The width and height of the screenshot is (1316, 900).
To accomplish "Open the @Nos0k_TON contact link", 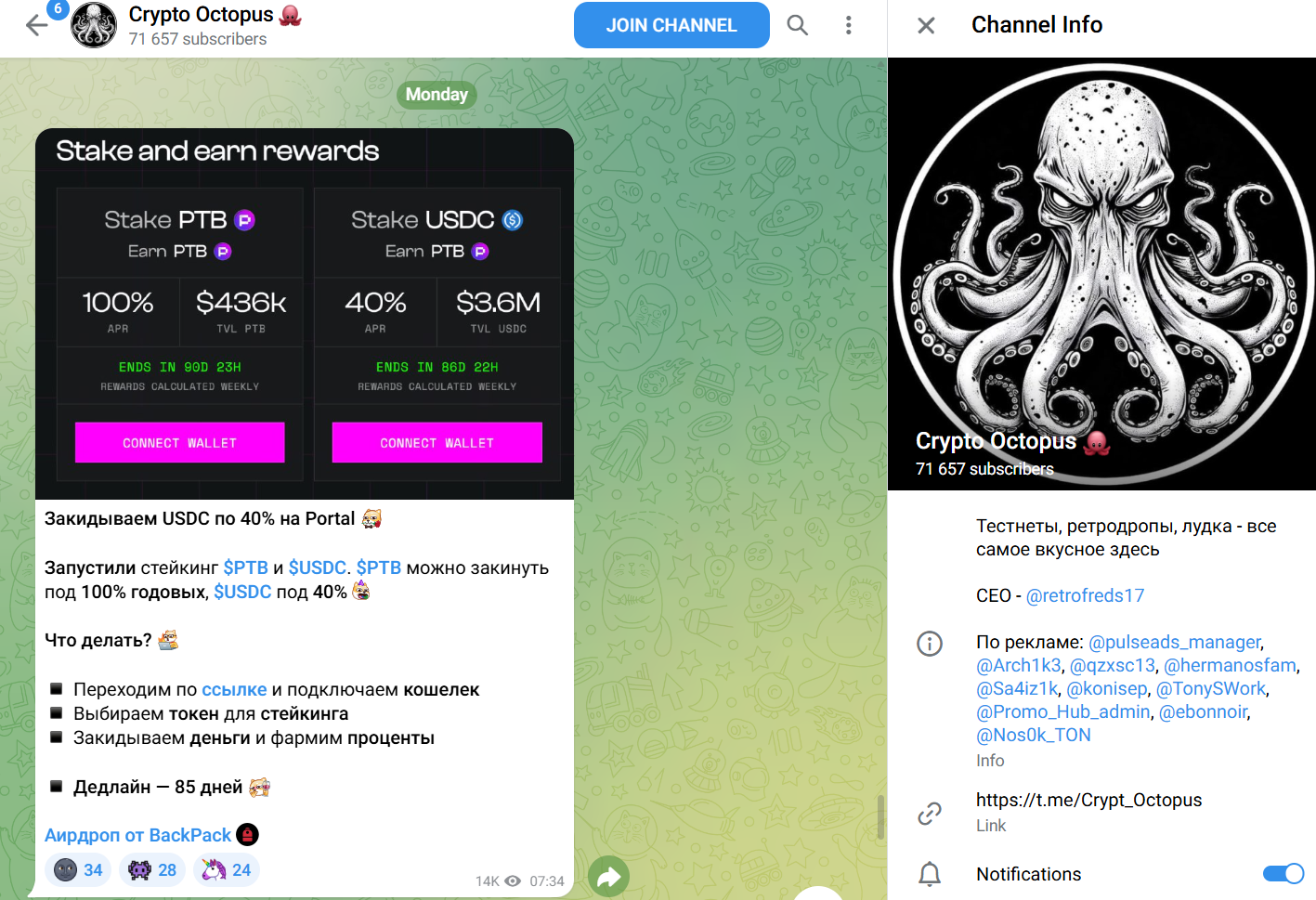I will click(x=1034, y=735).
